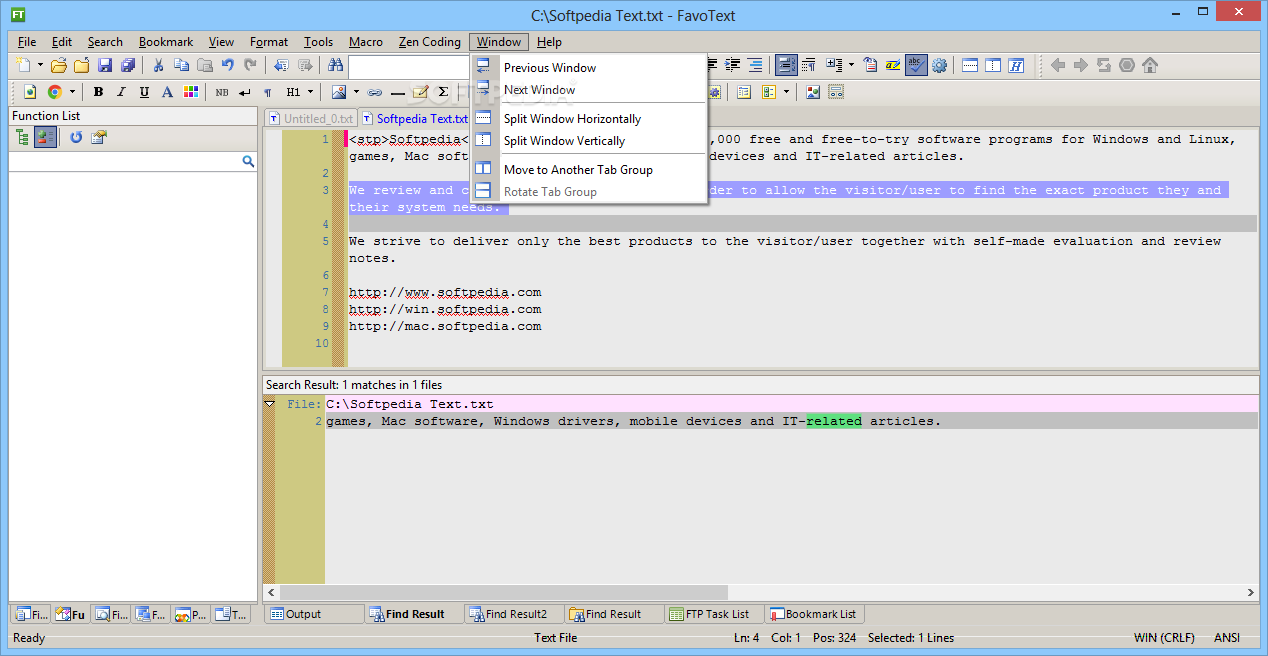The image size is (1268, 656).
Task: Click the Open file folder icon
Action: coord(59,65)
